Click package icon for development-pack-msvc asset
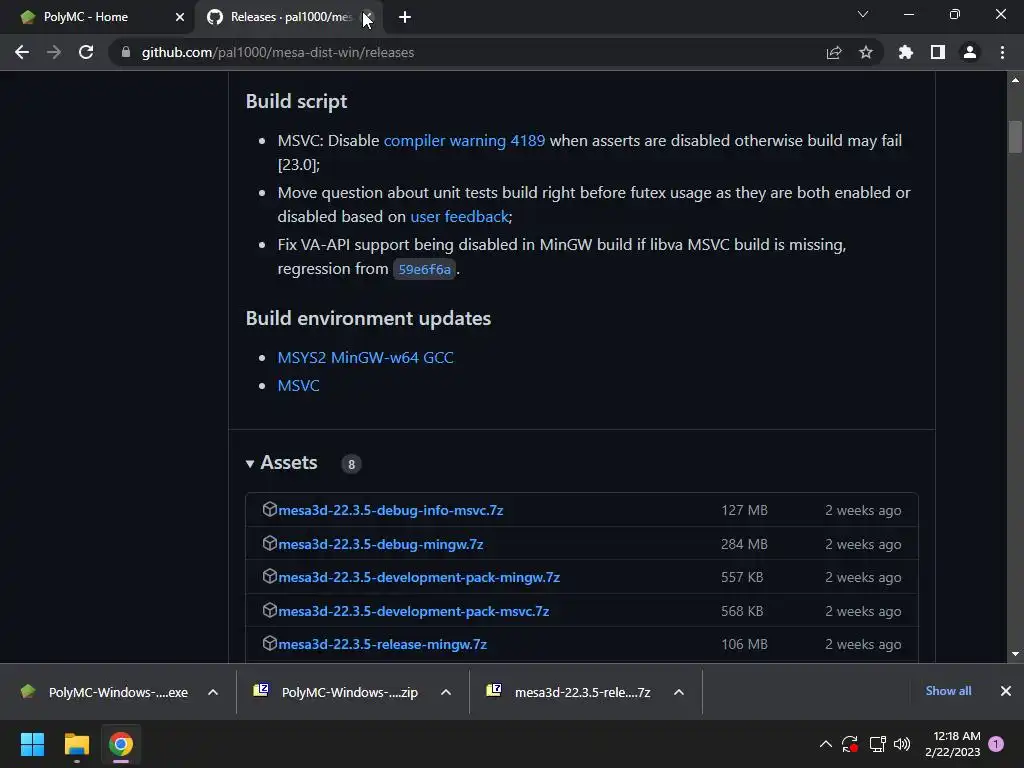 click(x=270, y=611)
